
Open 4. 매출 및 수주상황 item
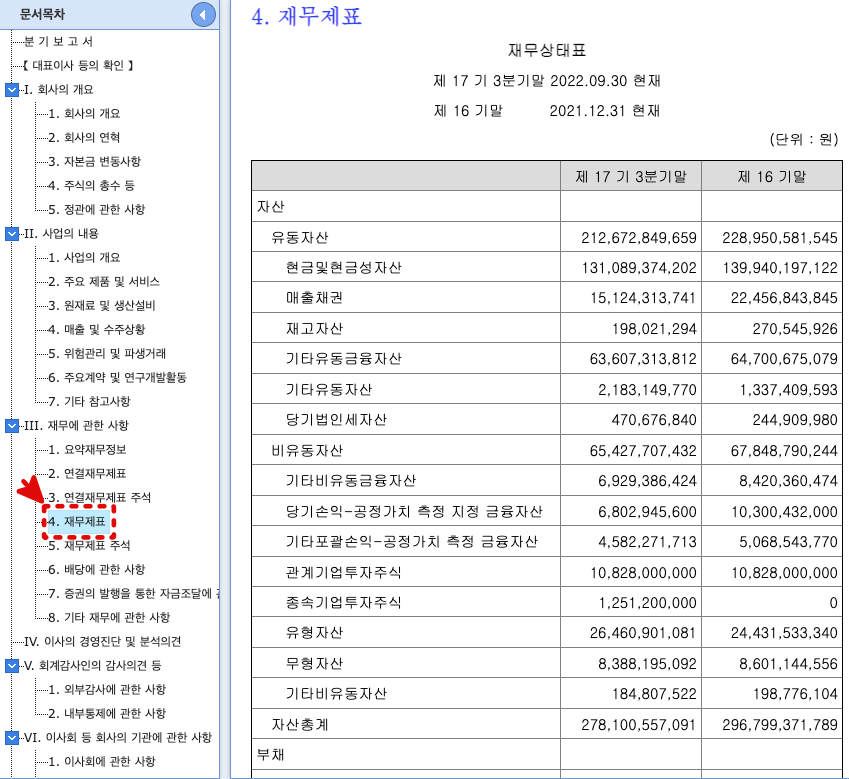click(96, 330)
